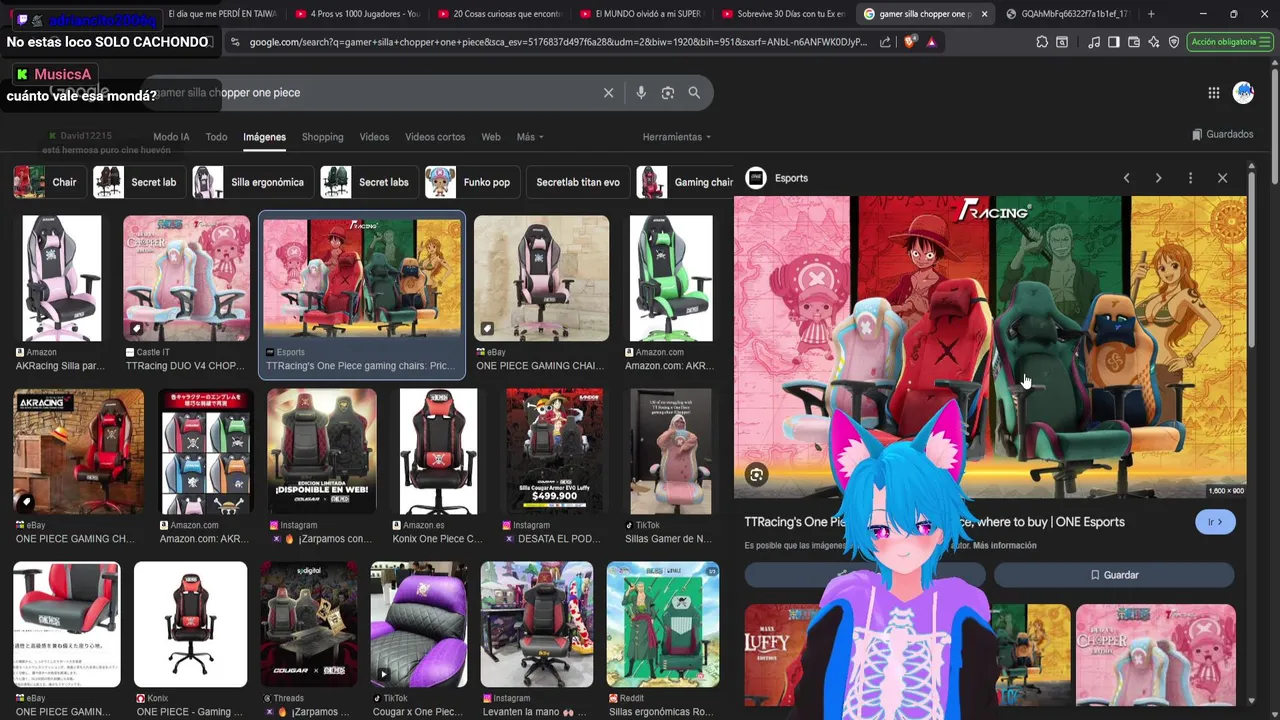
Task: Filter images by Secretlab titan evo chip
Action: pyautogui.click(x=578, y=182)
